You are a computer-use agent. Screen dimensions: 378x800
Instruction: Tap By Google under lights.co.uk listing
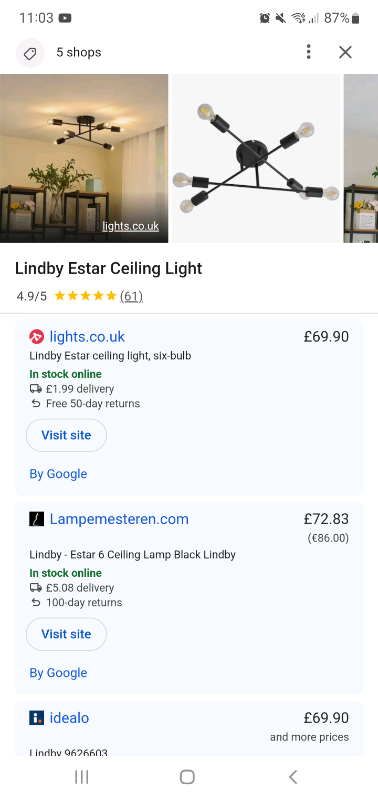[58, 474]
